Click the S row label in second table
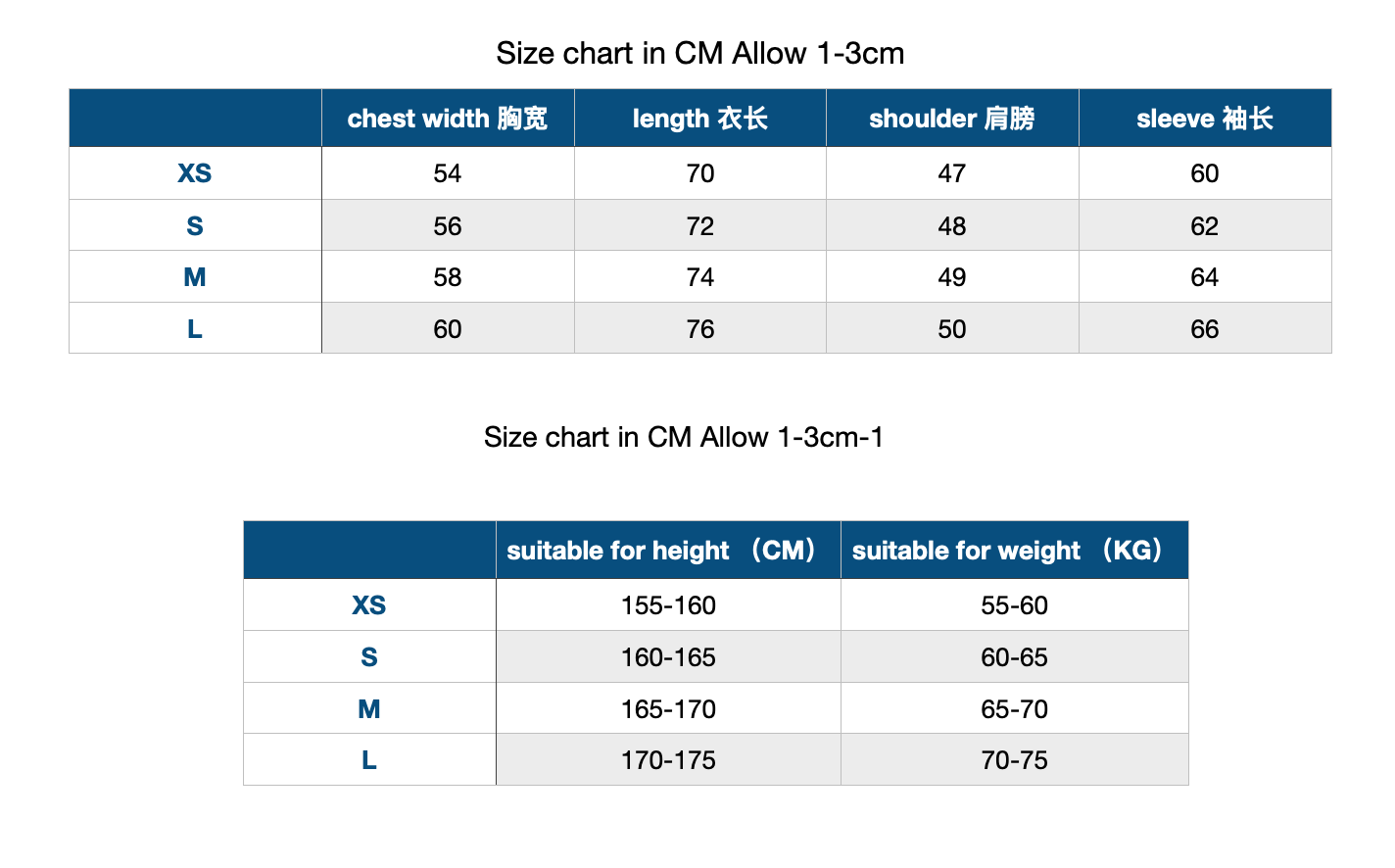Image resolution: width=1395 pixels, height=868 pixels. click(x=369, y=657)
